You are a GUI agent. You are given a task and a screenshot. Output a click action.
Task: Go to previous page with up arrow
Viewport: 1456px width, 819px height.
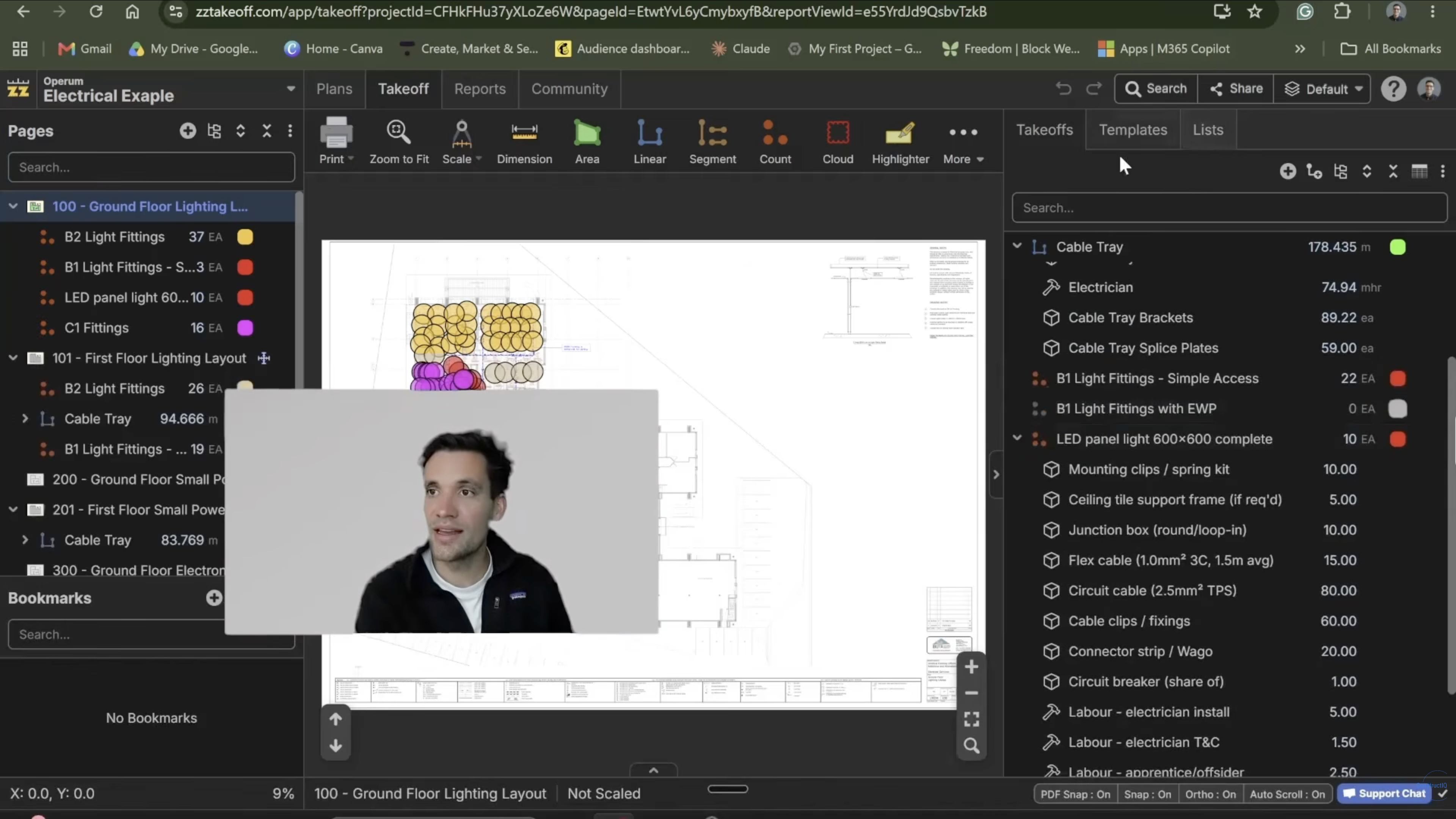(x=336, y=719)
